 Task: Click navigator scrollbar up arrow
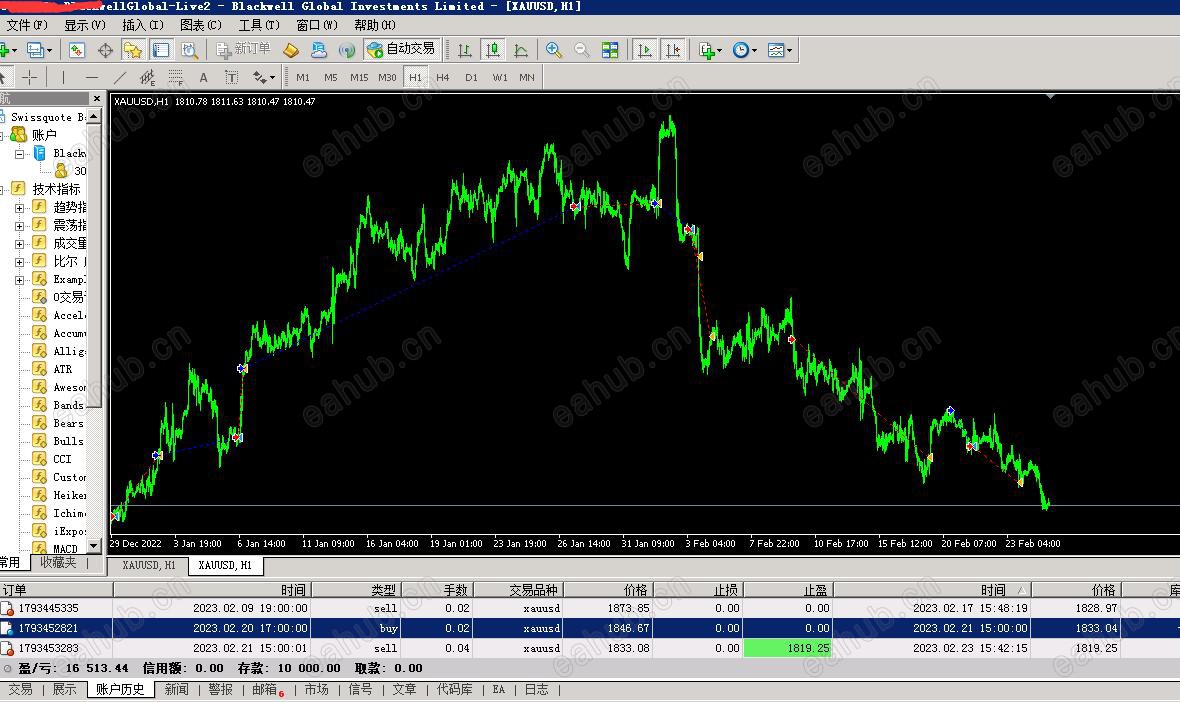point(94,116)
